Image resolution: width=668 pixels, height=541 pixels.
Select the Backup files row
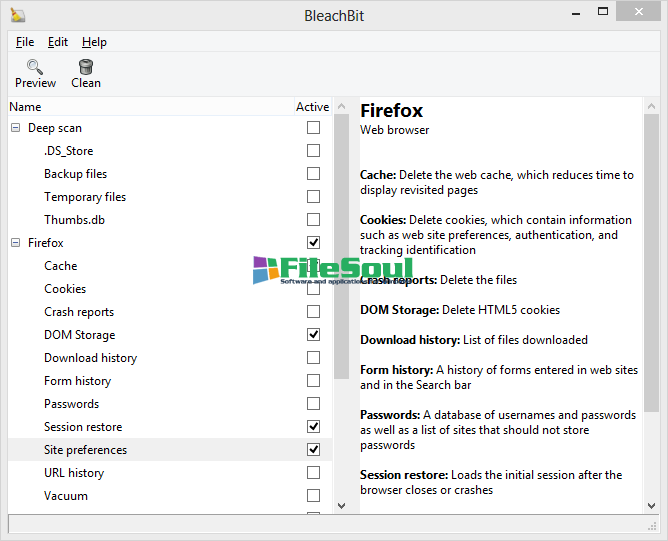click(x=170, y=173)
